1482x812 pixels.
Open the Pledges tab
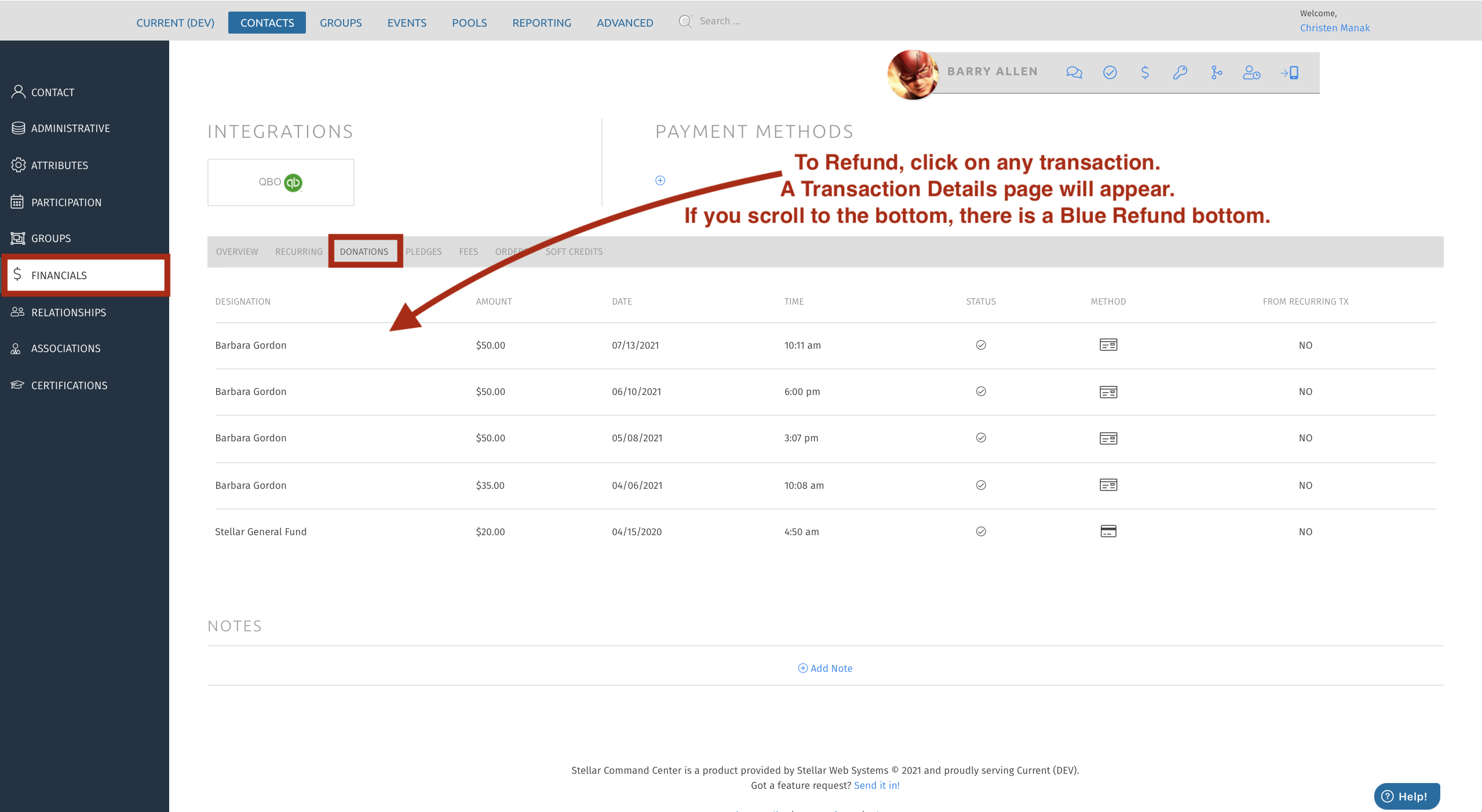[423, 251]
